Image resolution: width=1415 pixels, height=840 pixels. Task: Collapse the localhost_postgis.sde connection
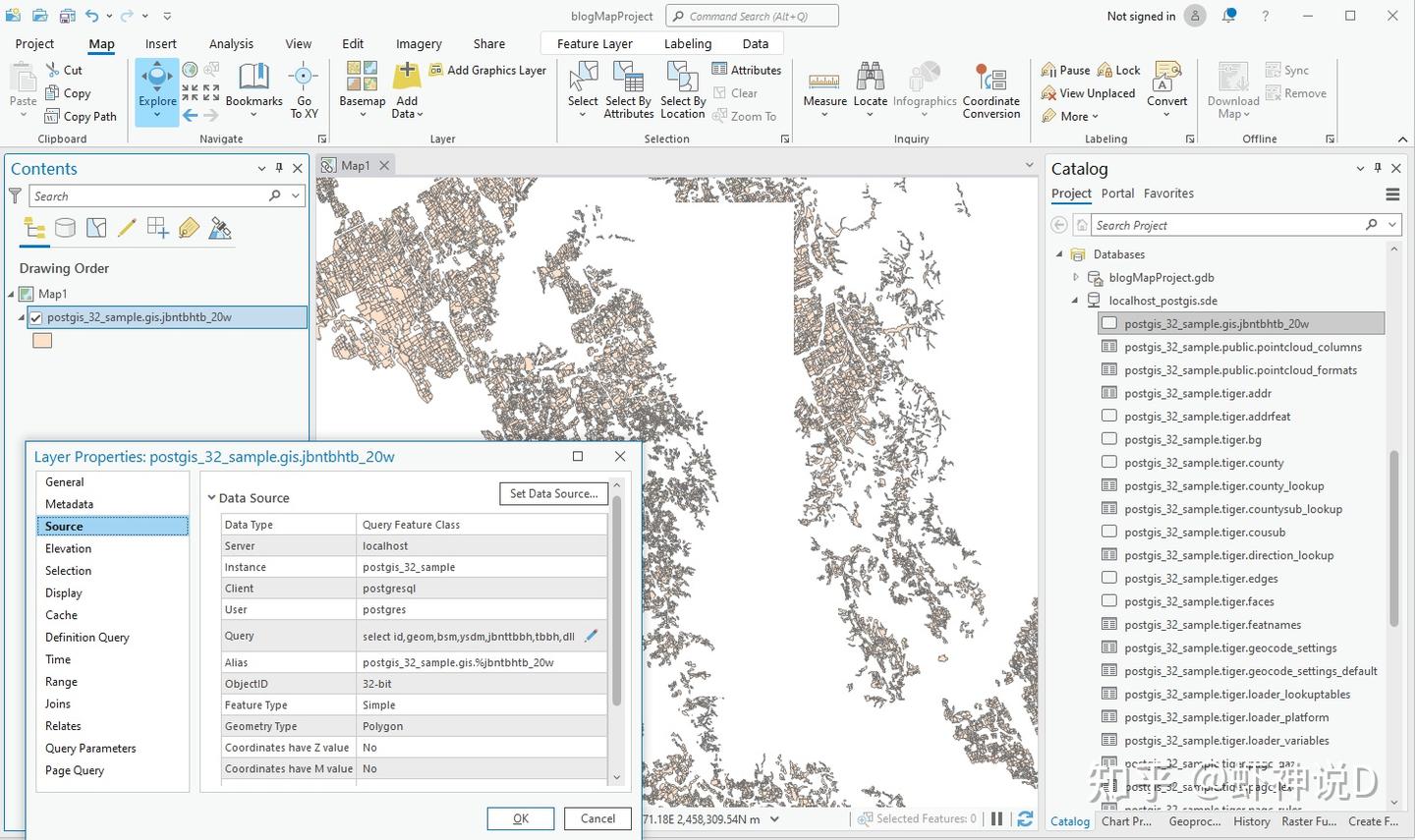(1075, 301)
